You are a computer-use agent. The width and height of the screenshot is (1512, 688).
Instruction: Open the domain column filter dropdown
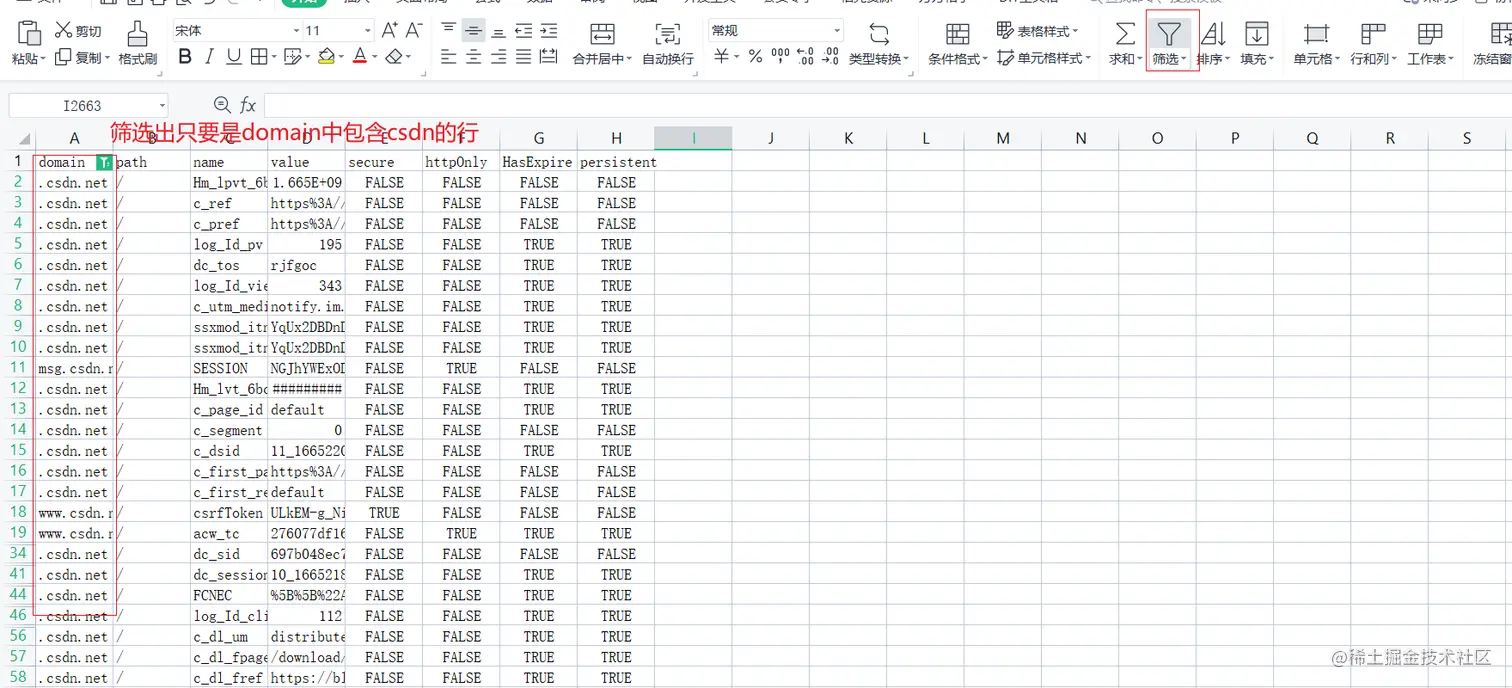click(104, 162)
